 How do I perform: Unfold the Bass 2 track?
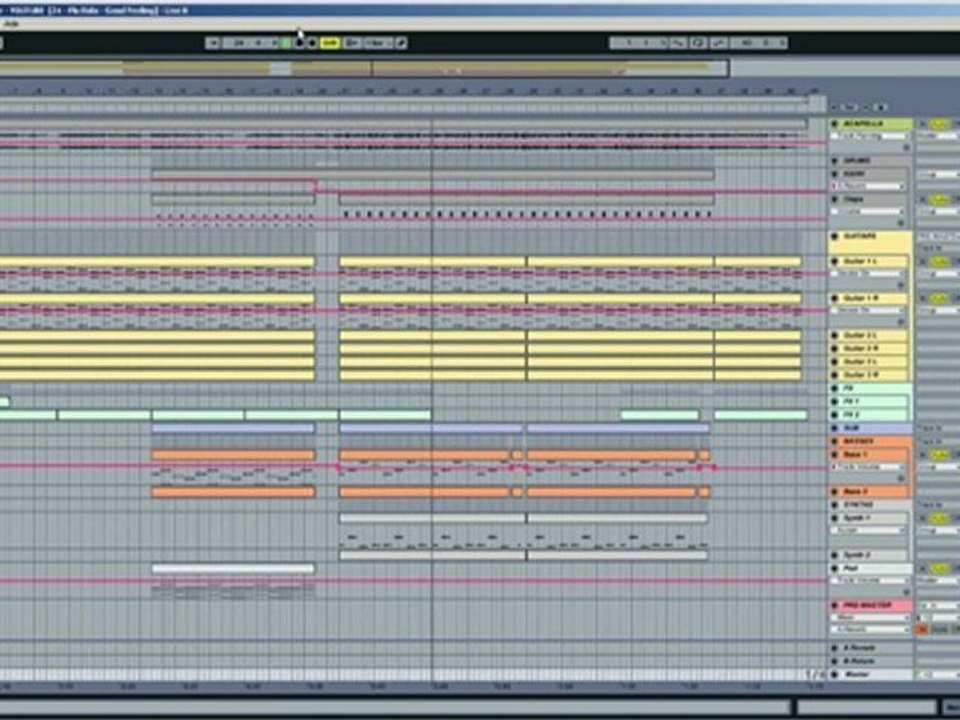point(834,492)
